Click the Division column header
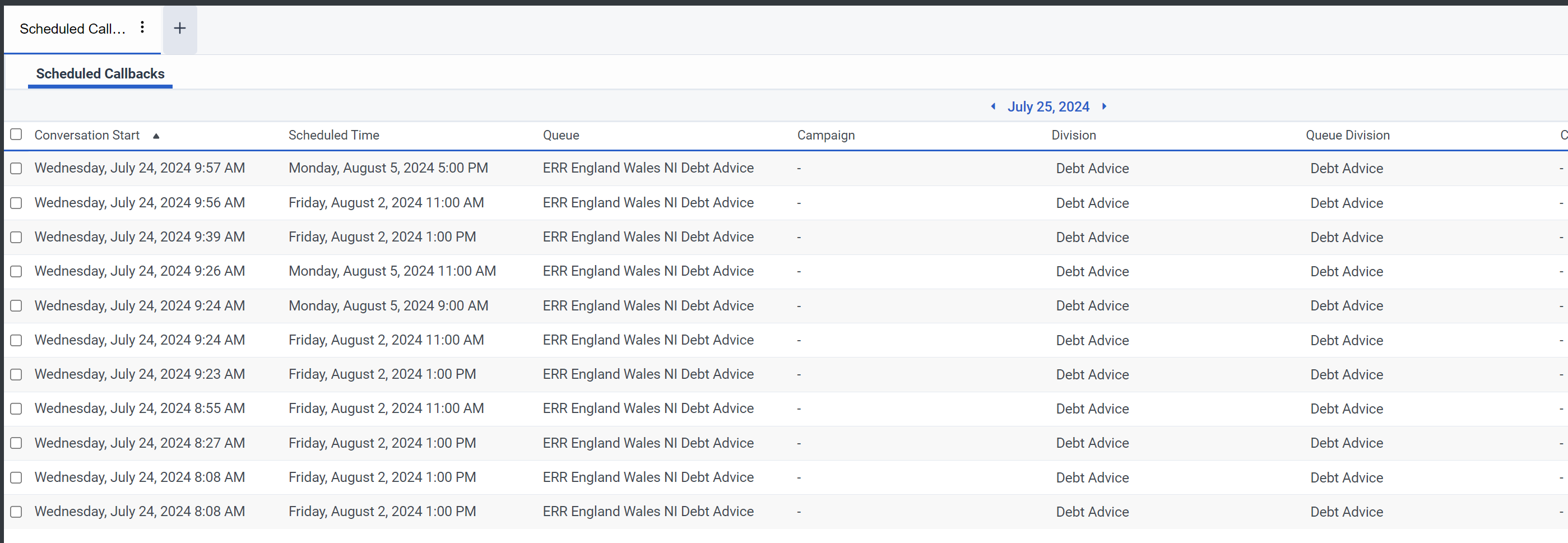This screenshot has width=1568, height=543. (x=1073, y=135)
